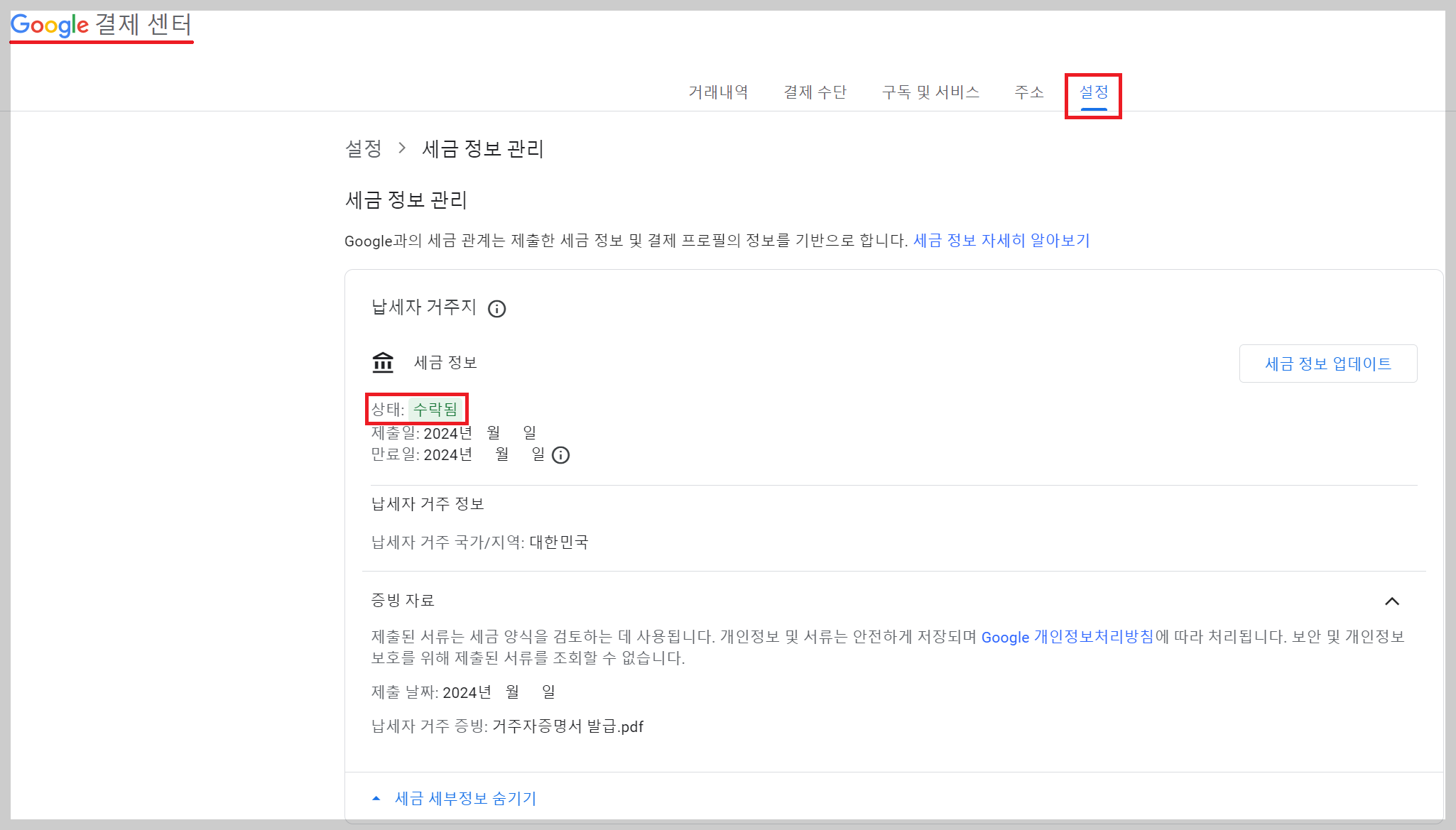Image resolution: width=1456 pixels, height=830 pixels.
Task: Click the 수락됨 status badge
Action: pyautogui.click(x=435, y=409)
